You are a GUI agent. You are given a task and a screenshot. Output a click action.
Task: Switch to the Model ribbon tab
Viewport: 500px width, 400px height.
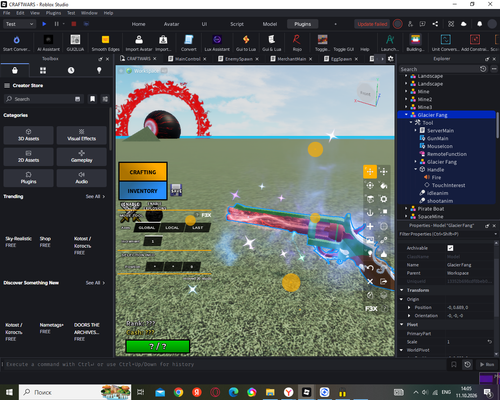[270, 24]
